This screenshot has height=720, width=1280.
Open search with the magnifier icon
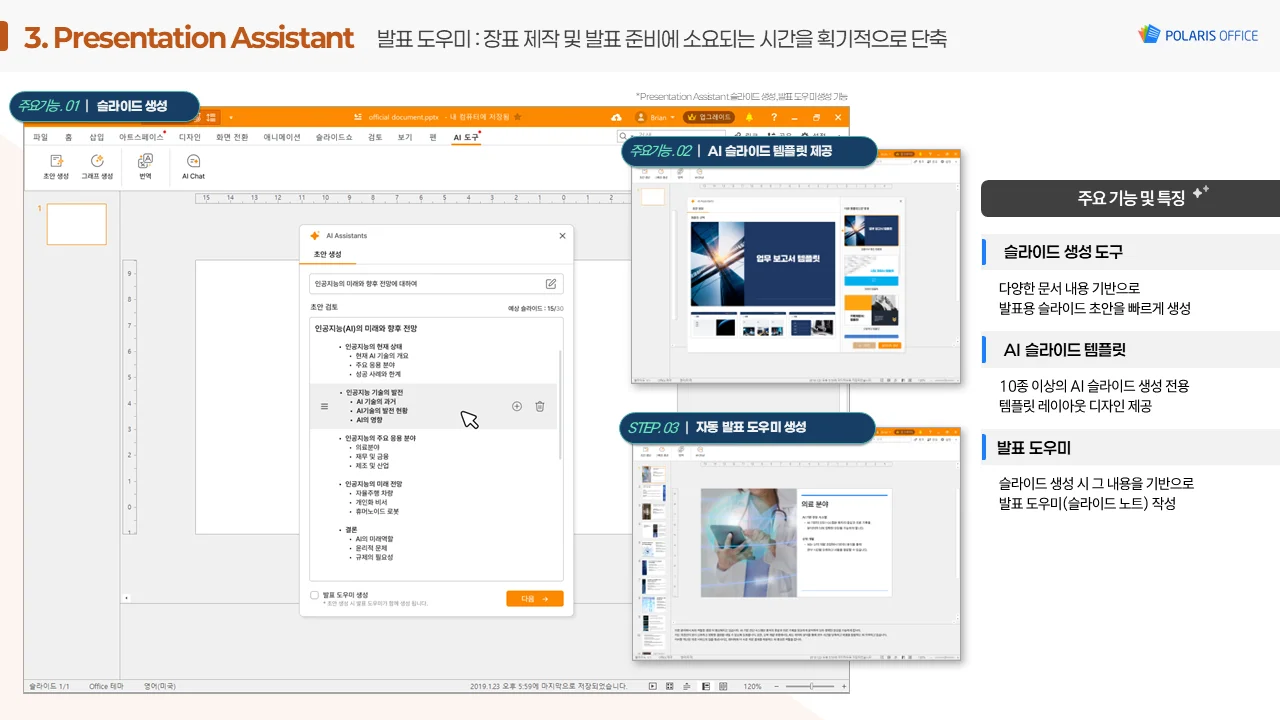point(623,136)
